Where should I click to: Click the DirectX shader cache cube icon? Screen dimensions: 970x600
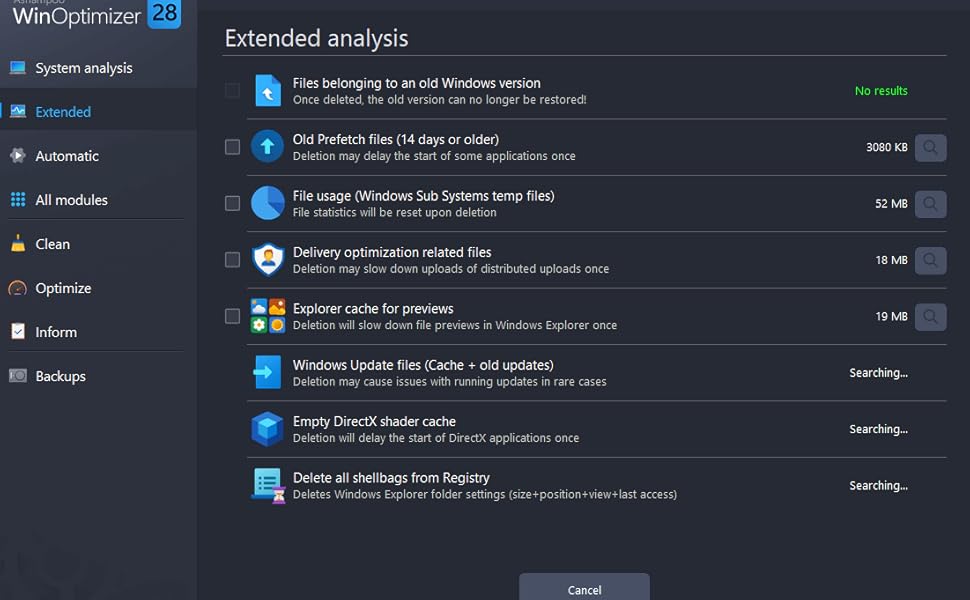(266, 428)
